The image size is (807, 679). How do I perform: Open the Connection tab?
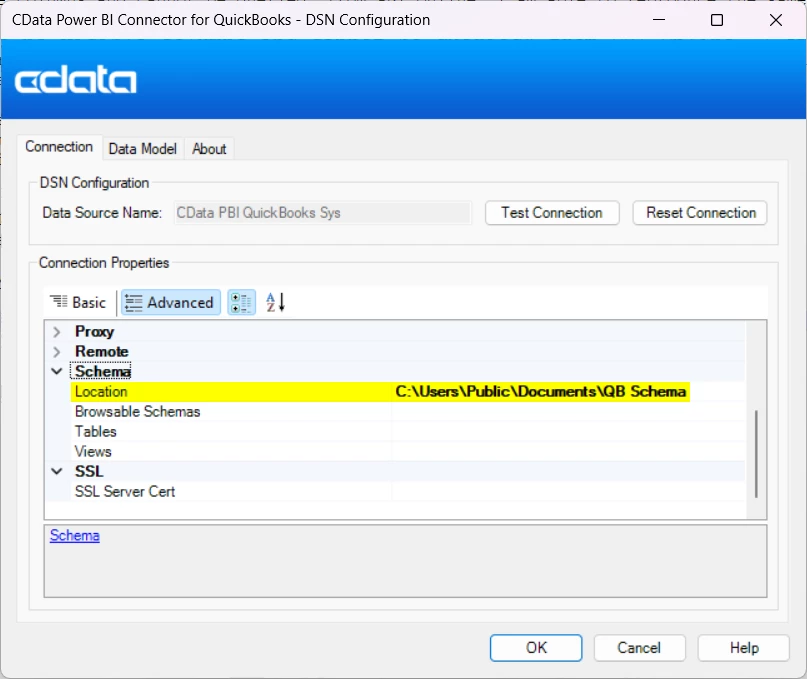click(59, 147)
